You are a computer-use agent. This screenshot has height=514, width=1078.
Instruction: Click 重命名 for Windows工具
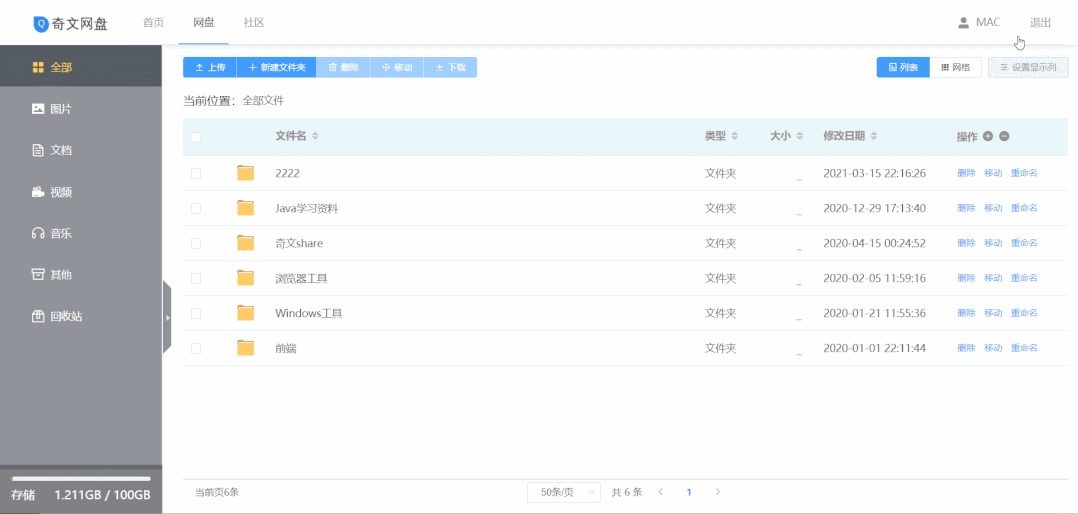click(1024, 313)
